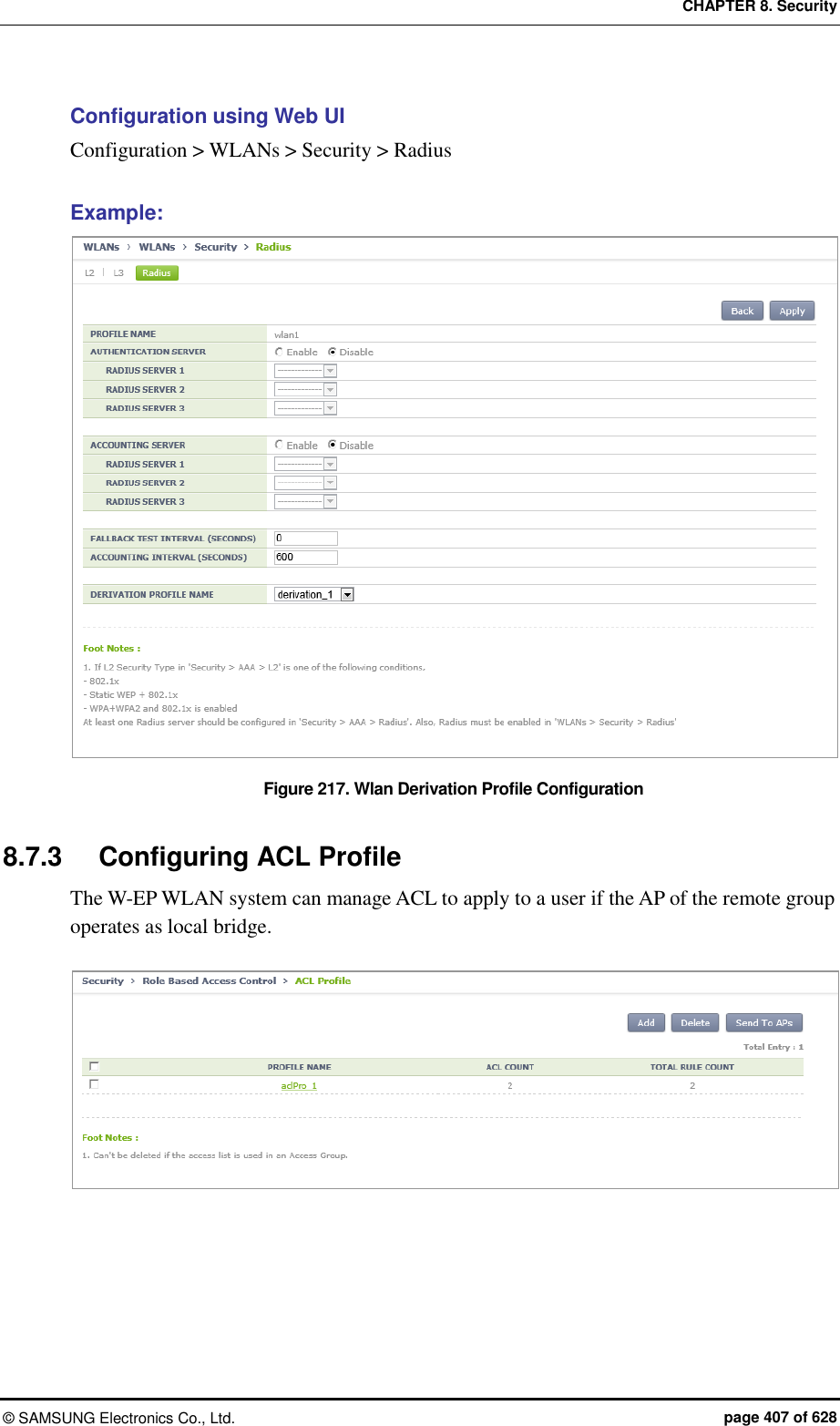Open the aclPro_1 profile link
Screen dimensions: 840x1426
point(299,1084)
